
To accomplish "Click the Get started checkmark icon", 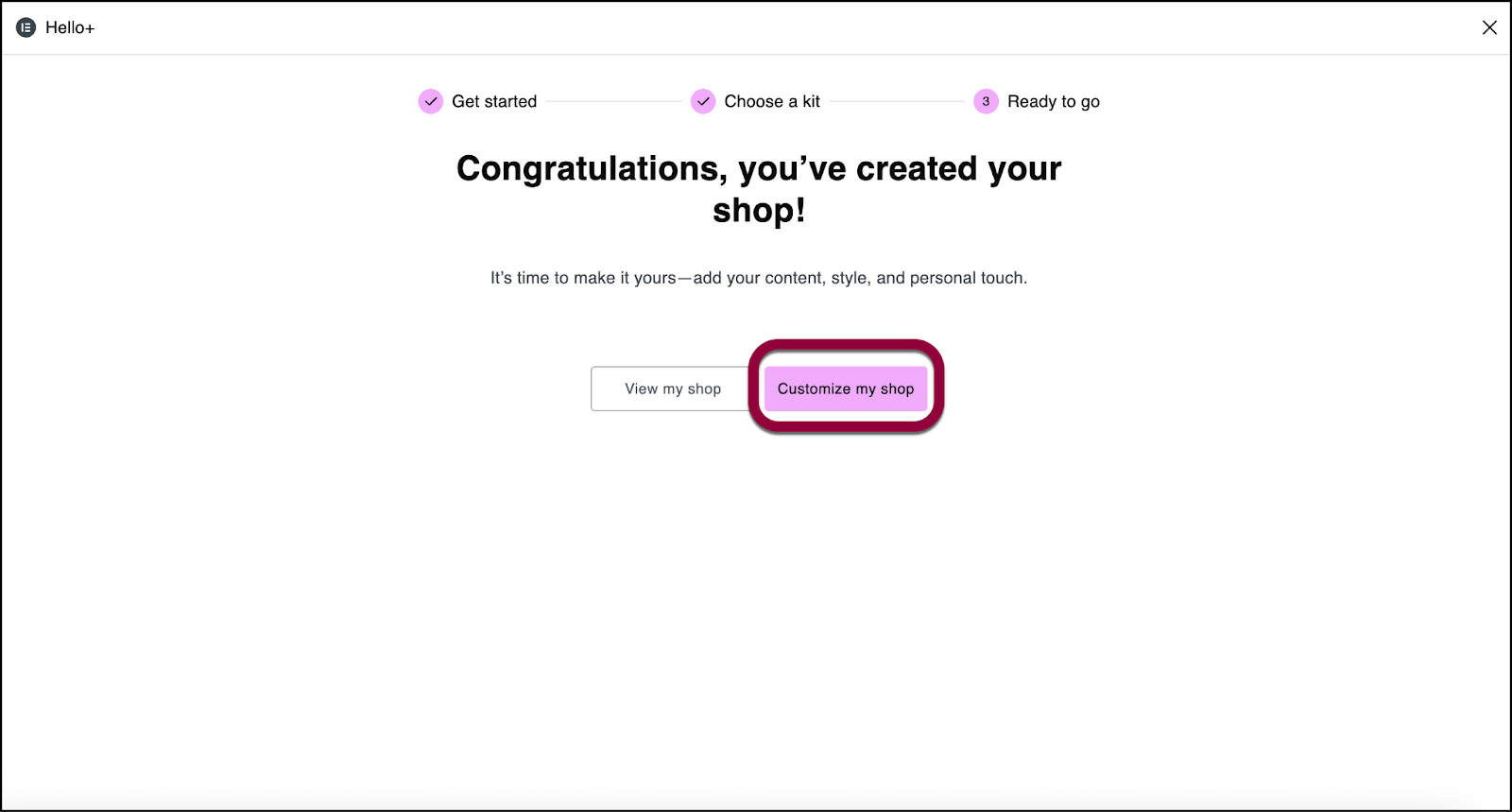I will coord(431,101).
